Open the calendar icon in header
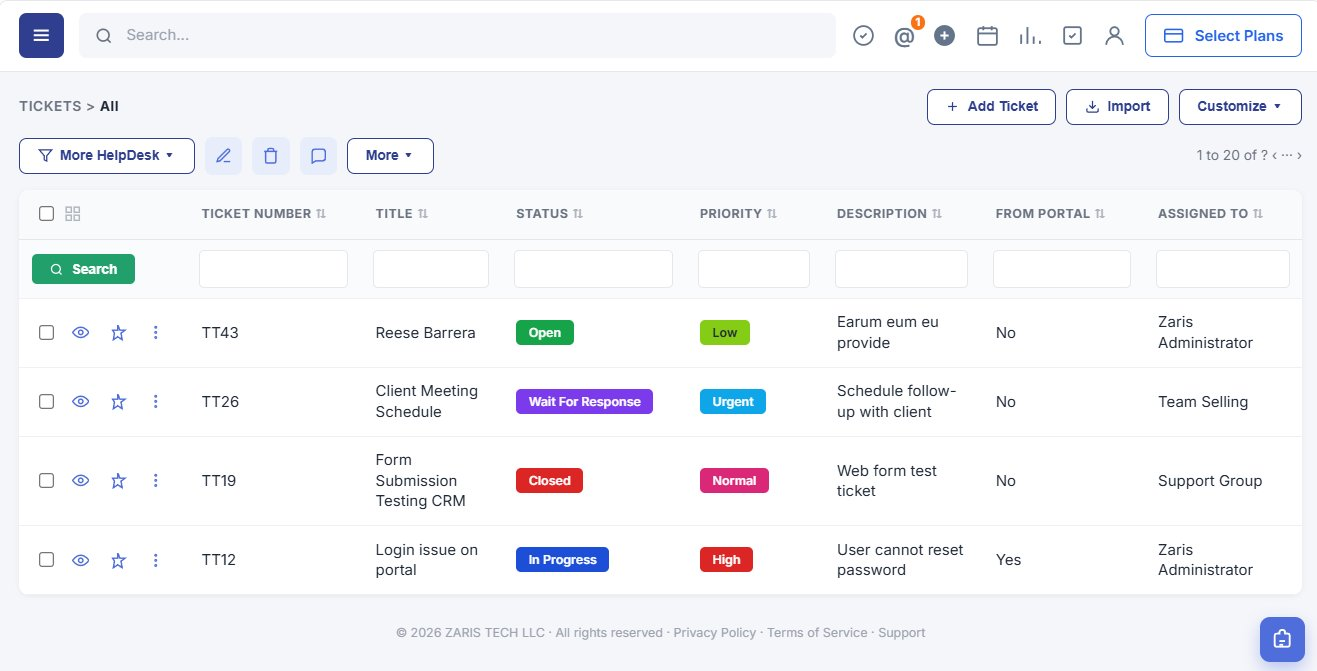 point(987,36)
